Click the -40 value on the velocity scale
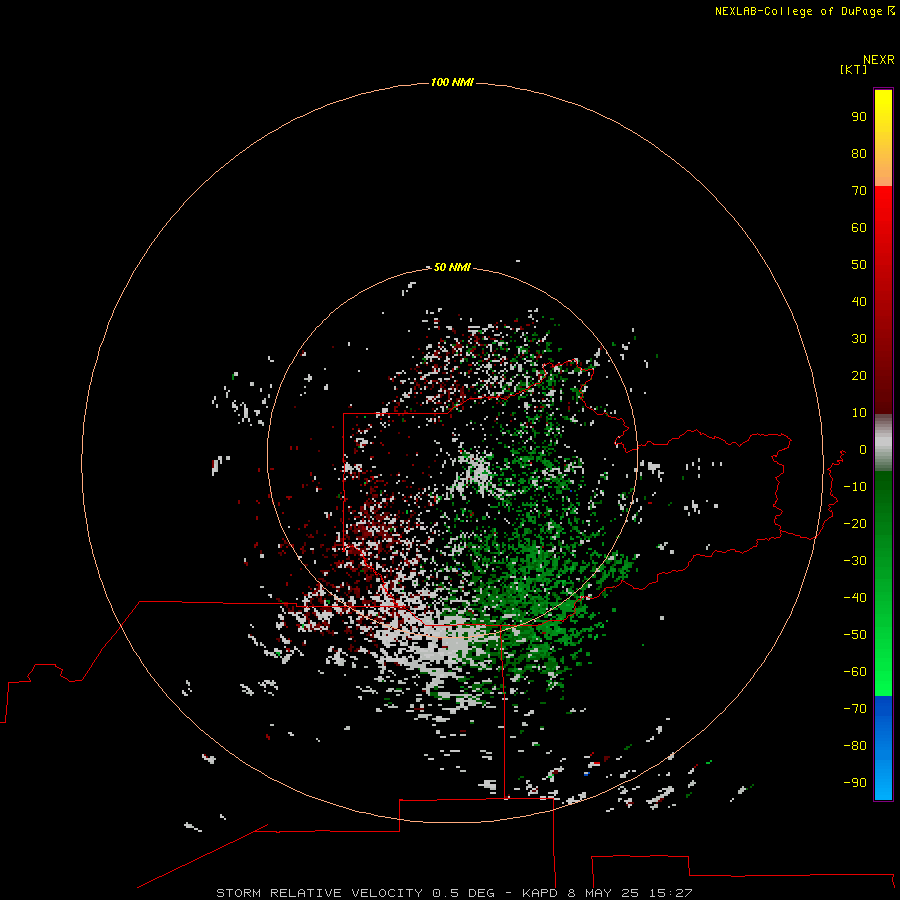900x900 pixels. pyautogui.click(x=855, y=598)
